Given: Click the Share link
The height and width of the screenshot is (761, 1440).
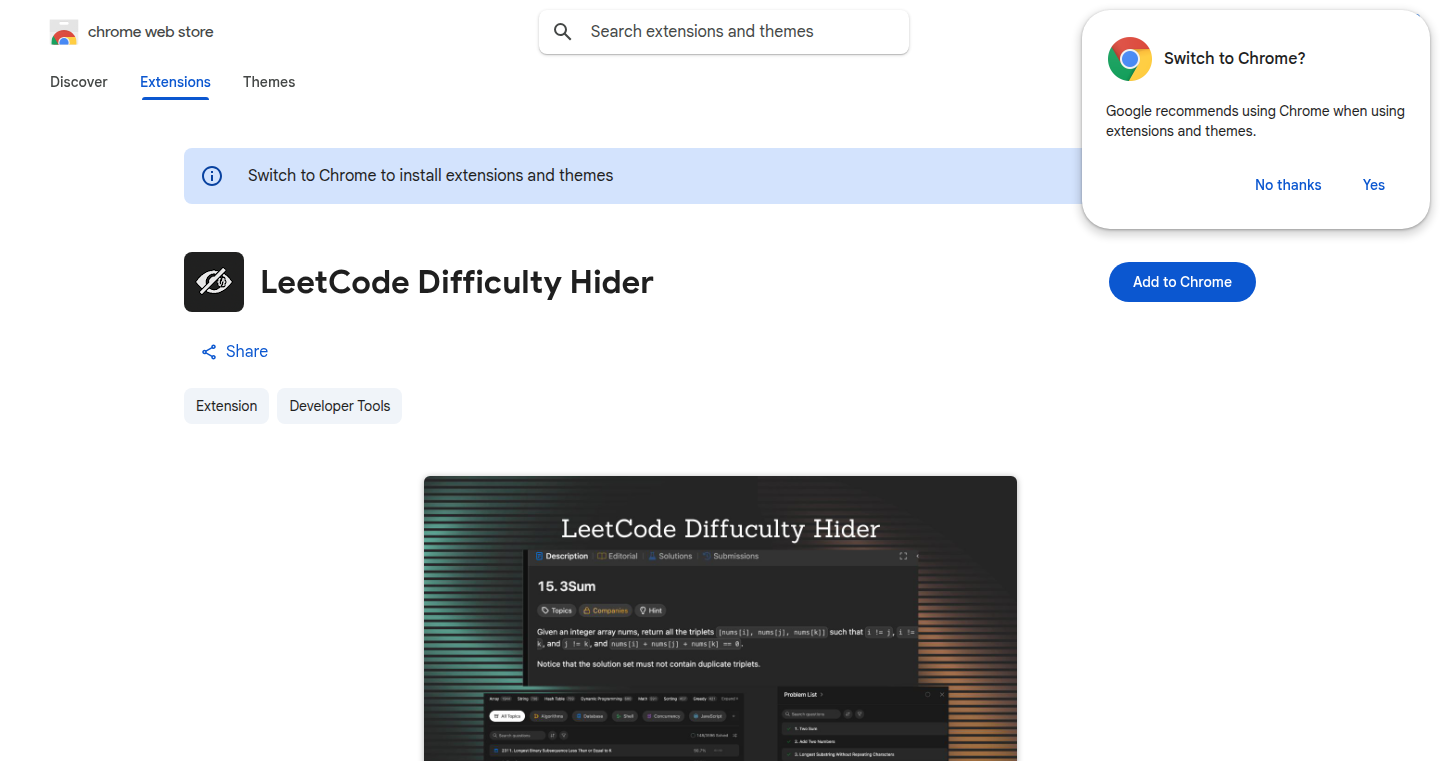Looking at the screenshot, I should [x=235, y=352].
